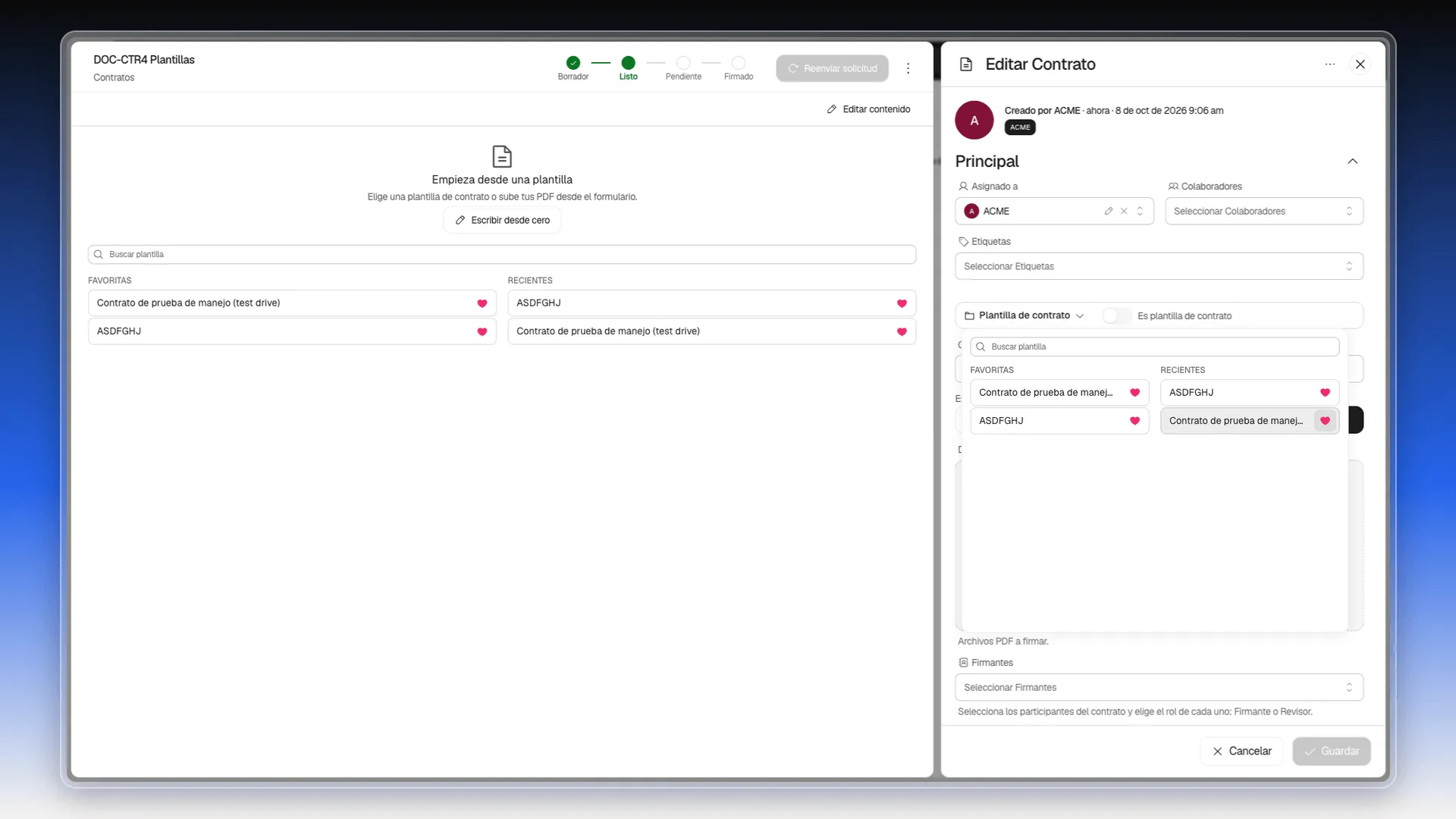Click the Borrador completed step checkmark
Viewport: 1456px width, 819px height.
coord(573,63)
